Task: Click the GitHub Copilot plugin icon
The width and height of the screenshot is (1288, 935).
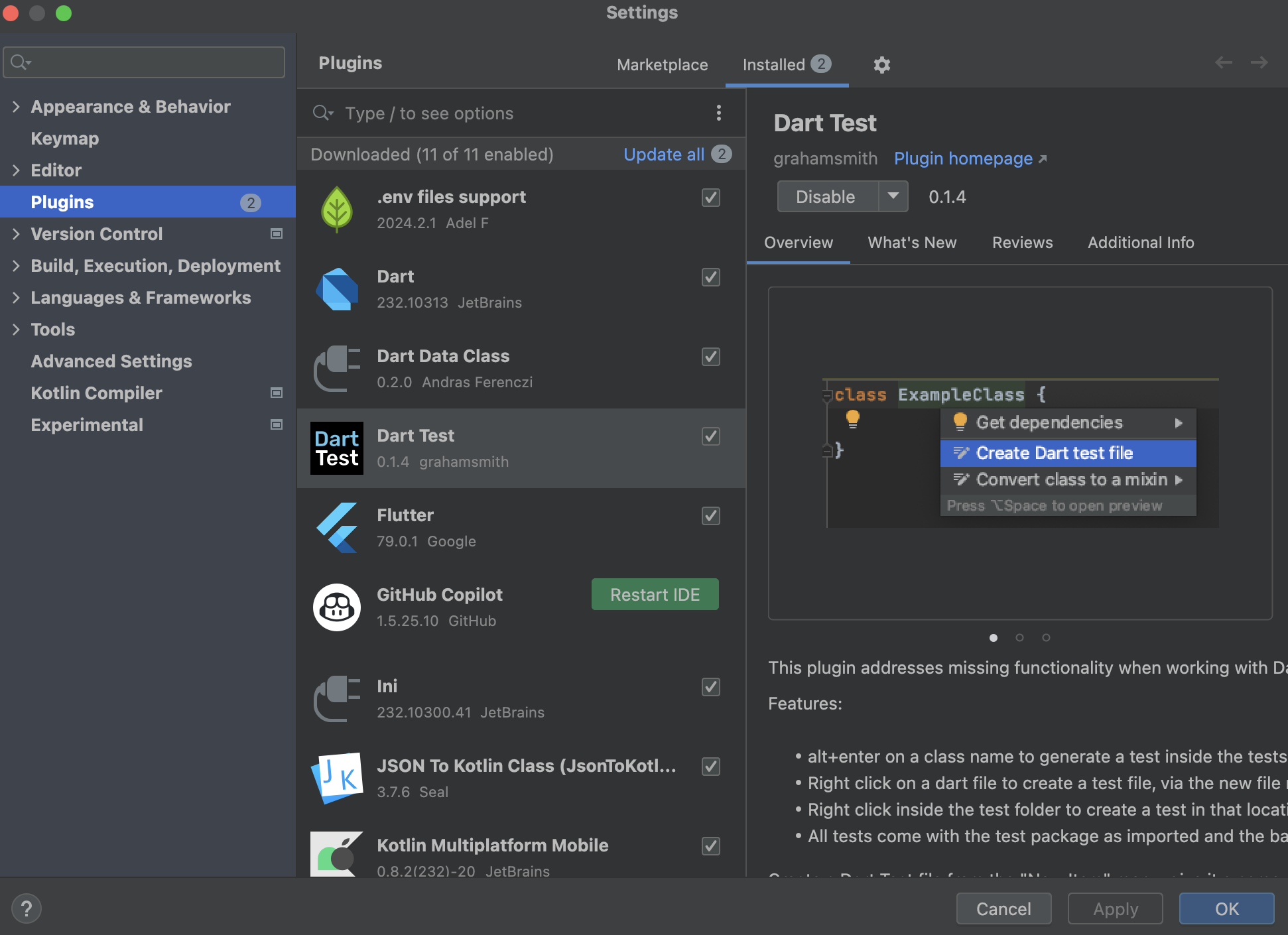Action: pos(337,607)
